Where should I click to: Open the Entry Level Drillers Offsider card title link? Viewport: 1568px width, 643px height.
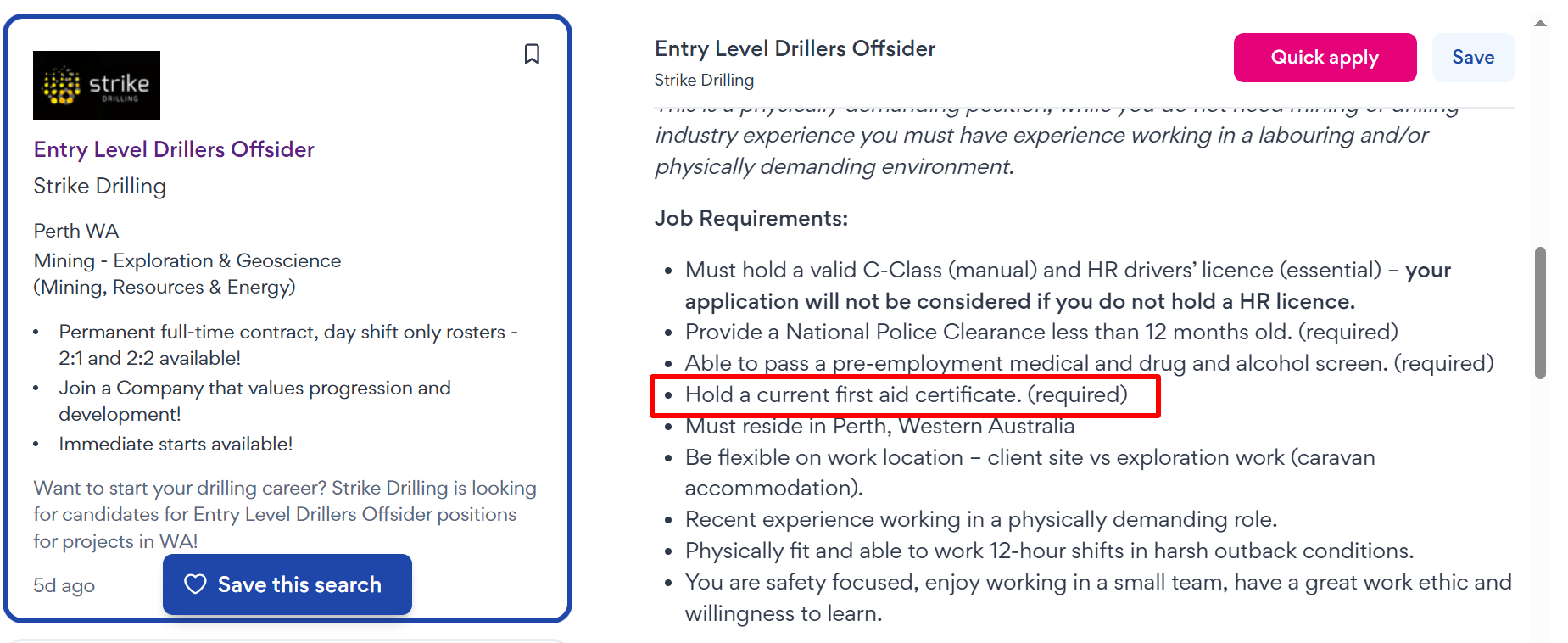click(x=174, y=149)
